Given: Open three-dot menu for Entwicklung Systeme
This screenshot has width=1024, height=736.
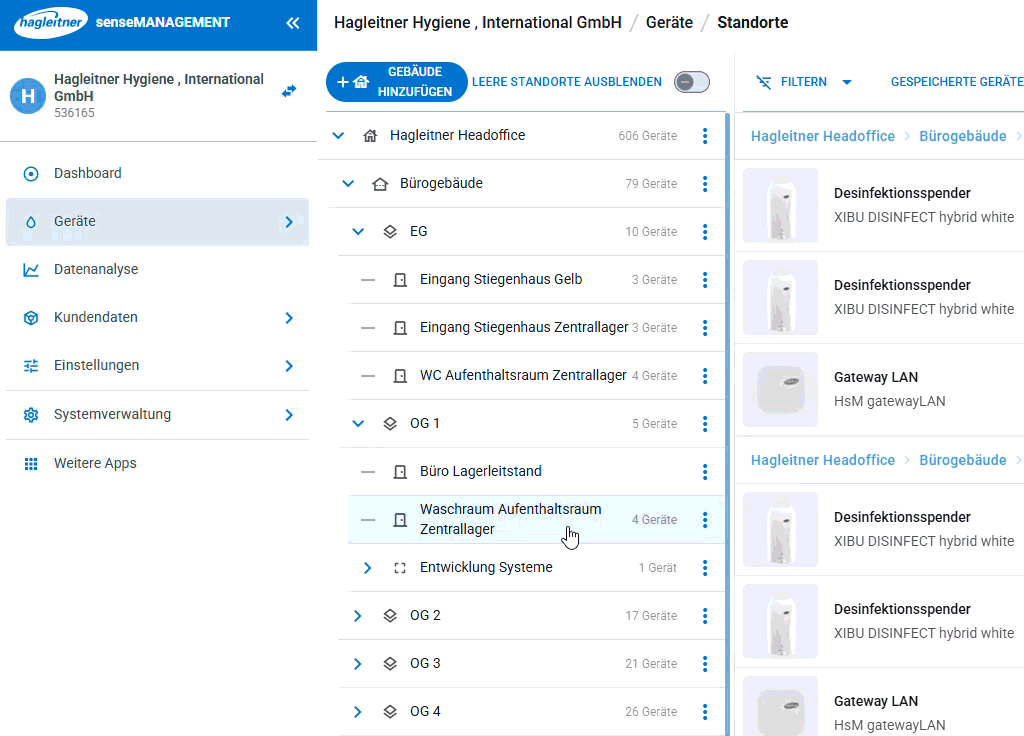Looking at the screenshot, I should coord(705,568).
